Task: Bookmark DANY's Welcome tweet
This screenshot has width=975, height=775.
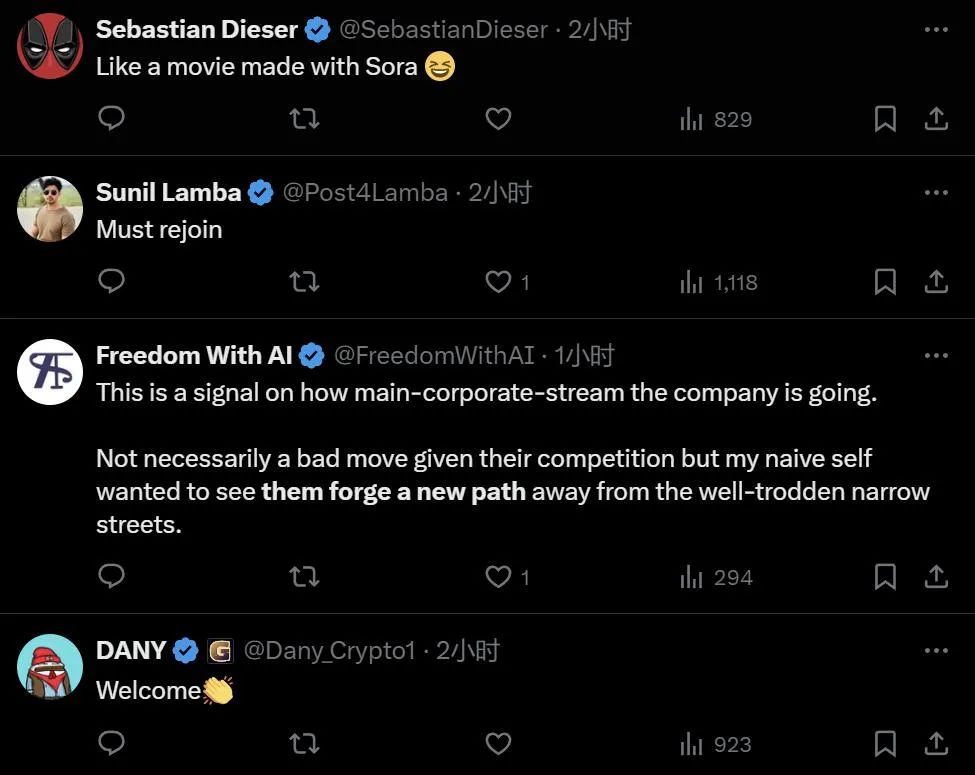Action: pyautogui.click(x=885, y=743)
